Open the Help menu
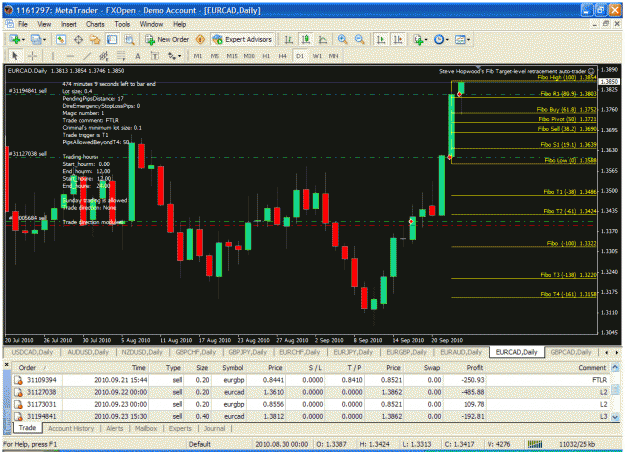 pyautogui.click(x=179, y=24)
